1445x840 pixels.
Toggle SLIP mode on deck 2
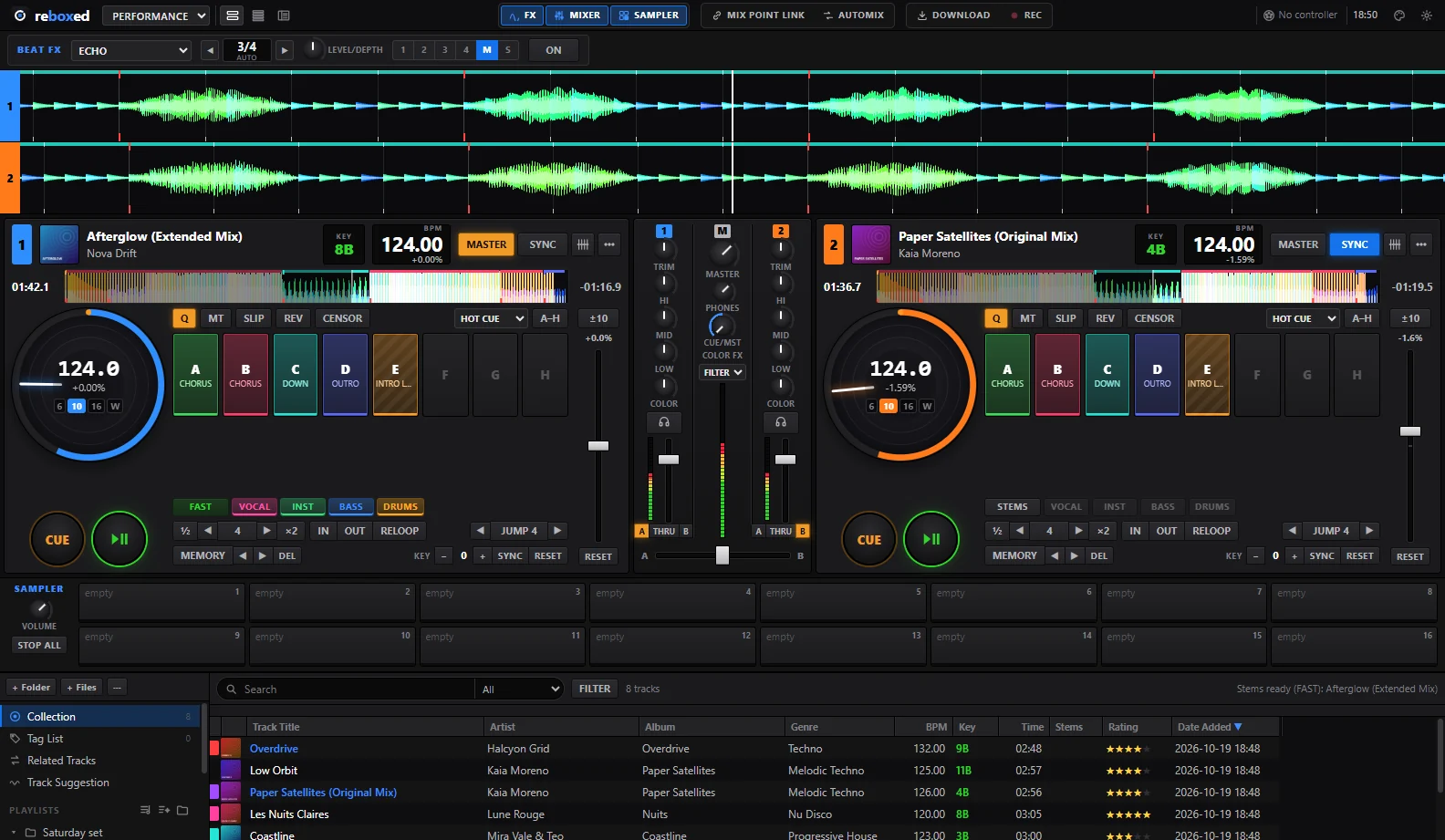[1066, 318]
